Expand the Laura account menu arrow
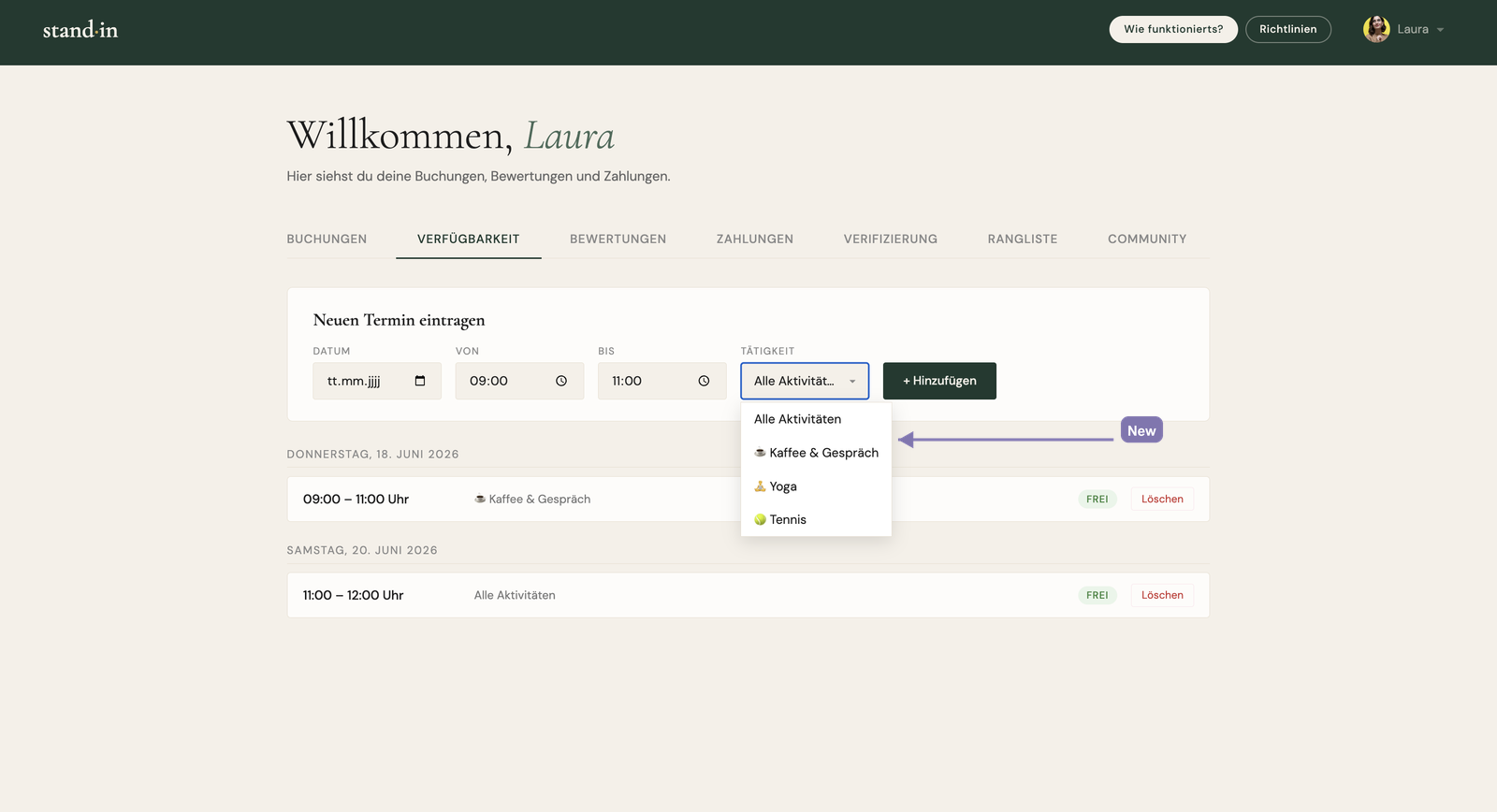This screenshot has width=1497, height=812. 1440,30
